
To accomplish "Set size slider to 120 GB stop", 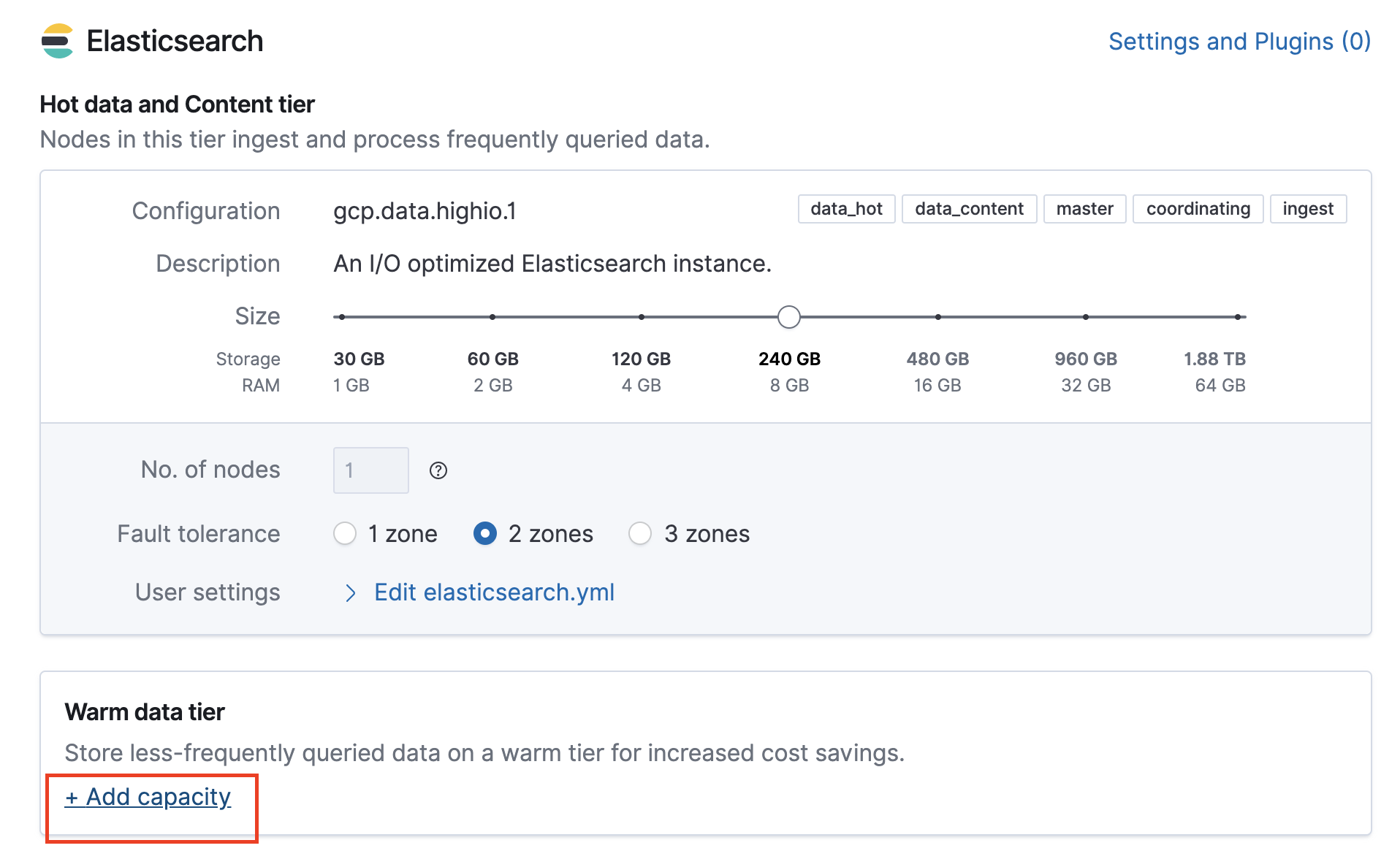I will (641, 317).
